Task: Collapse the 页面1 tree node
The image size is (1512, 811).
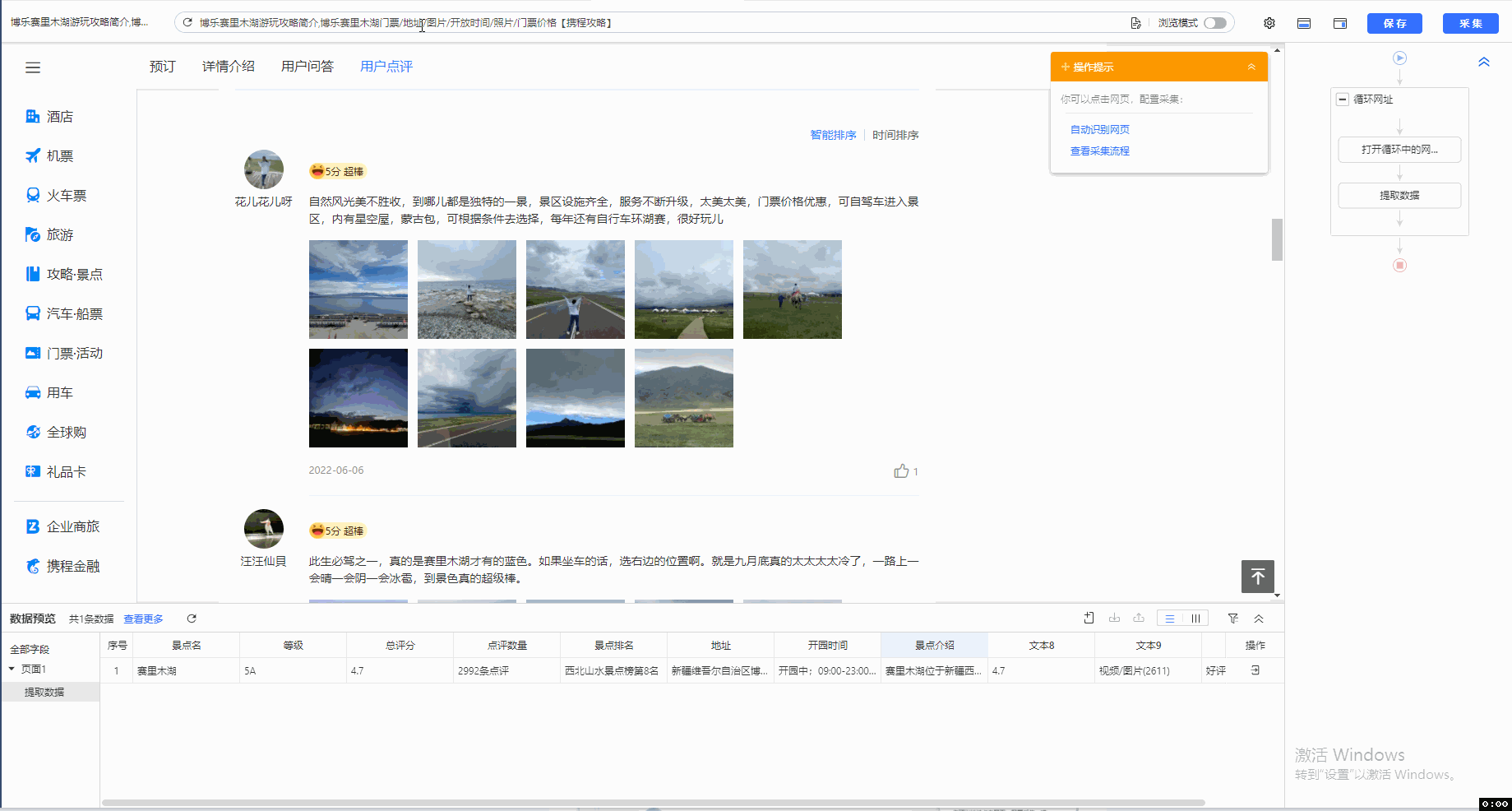Action: click(x=12, y=669)
